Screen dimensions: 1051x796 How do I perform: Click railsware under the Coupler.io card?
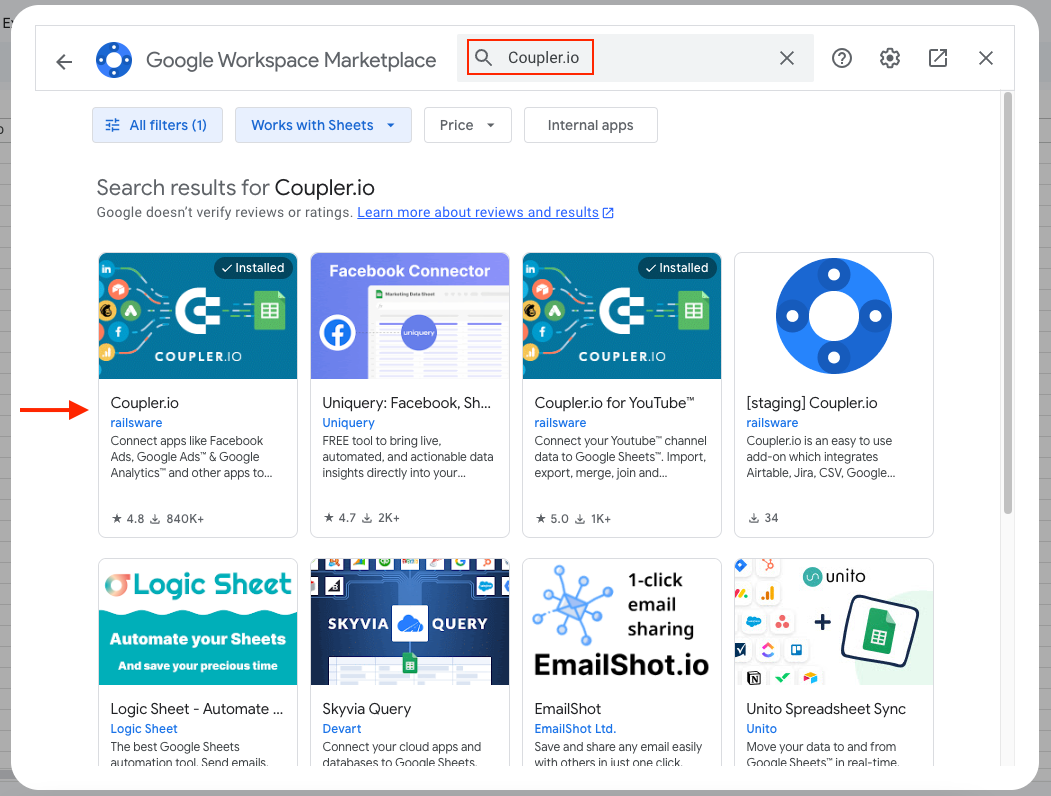pyautogui.click(x=136, y=423)
